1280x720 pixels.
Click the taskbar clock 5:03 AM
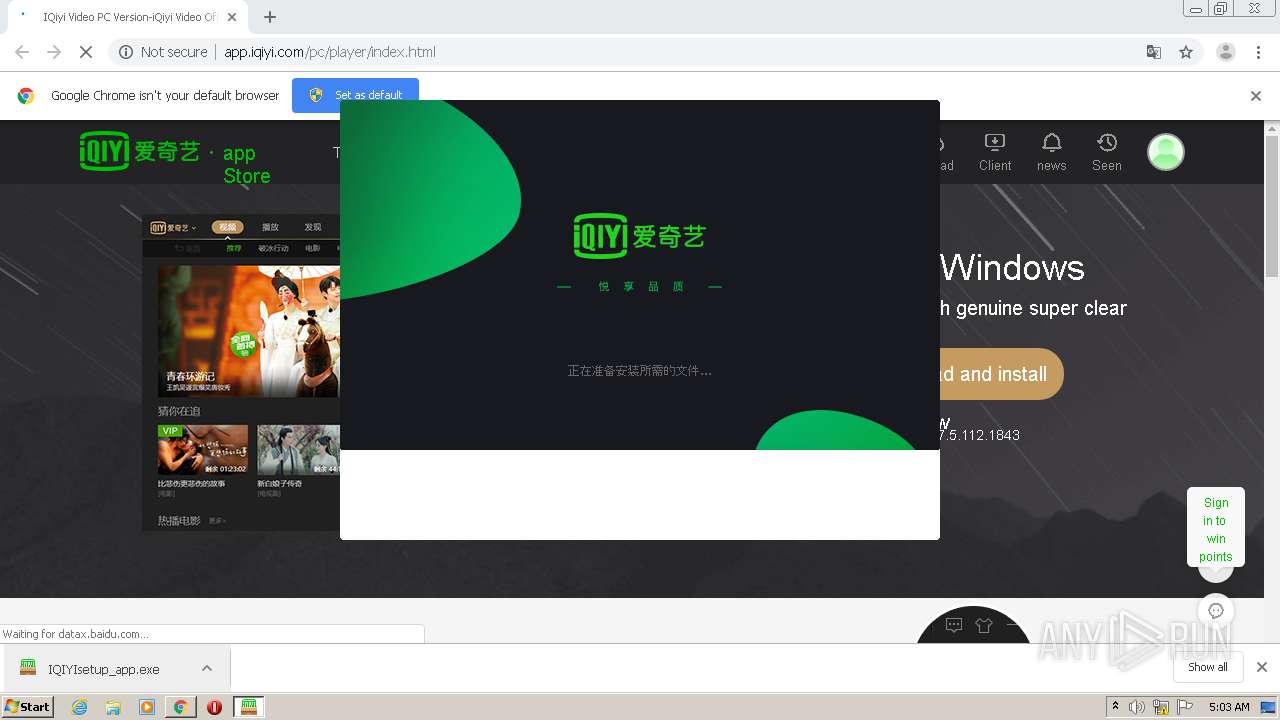click(1228, 707)
